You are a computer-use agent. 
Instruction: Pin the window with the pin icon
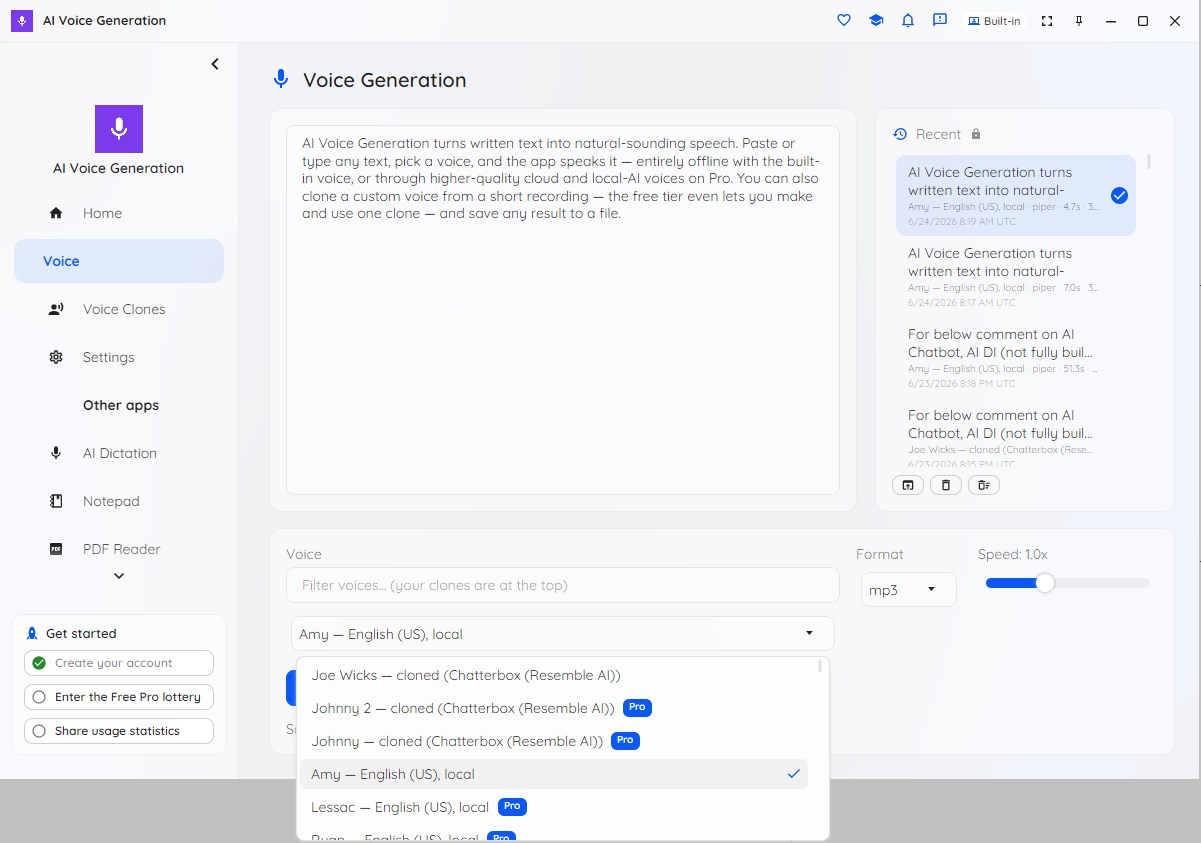click(x=1079, y=21)
